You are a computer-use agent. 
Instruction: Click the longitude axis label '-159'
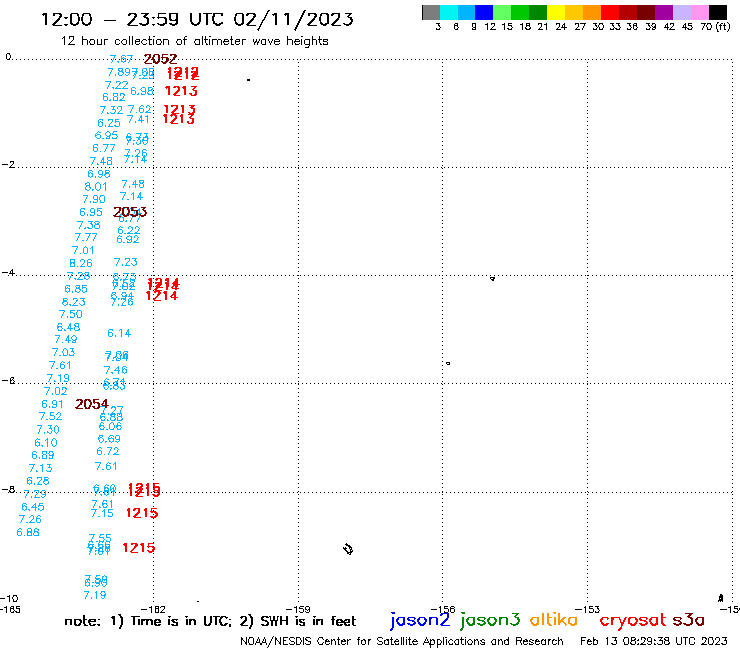298,609
